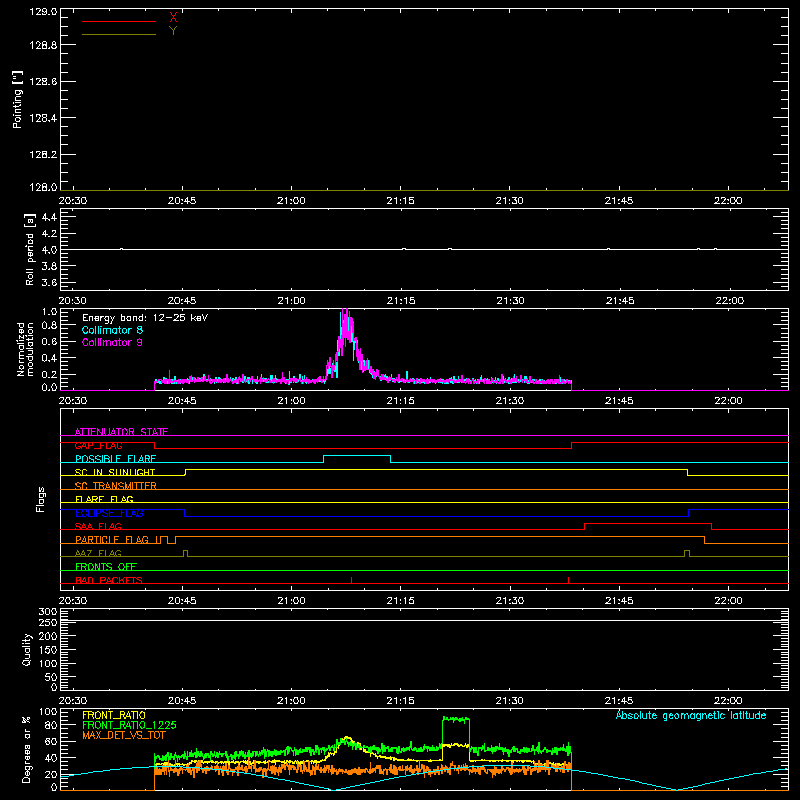Click the 3.6 tick label on the Roll period axis
Screen dimensions: 800x800
49,282
